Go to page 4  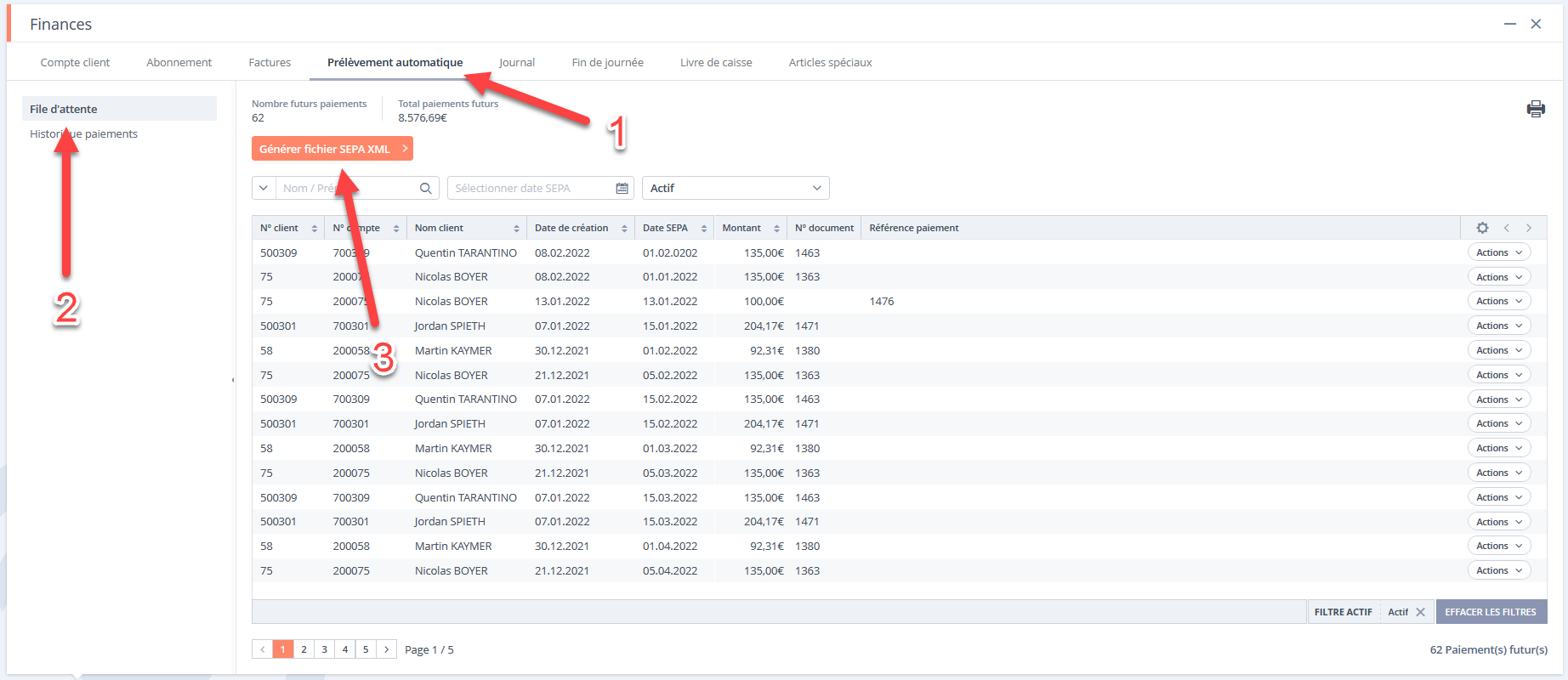coord(345,649)
